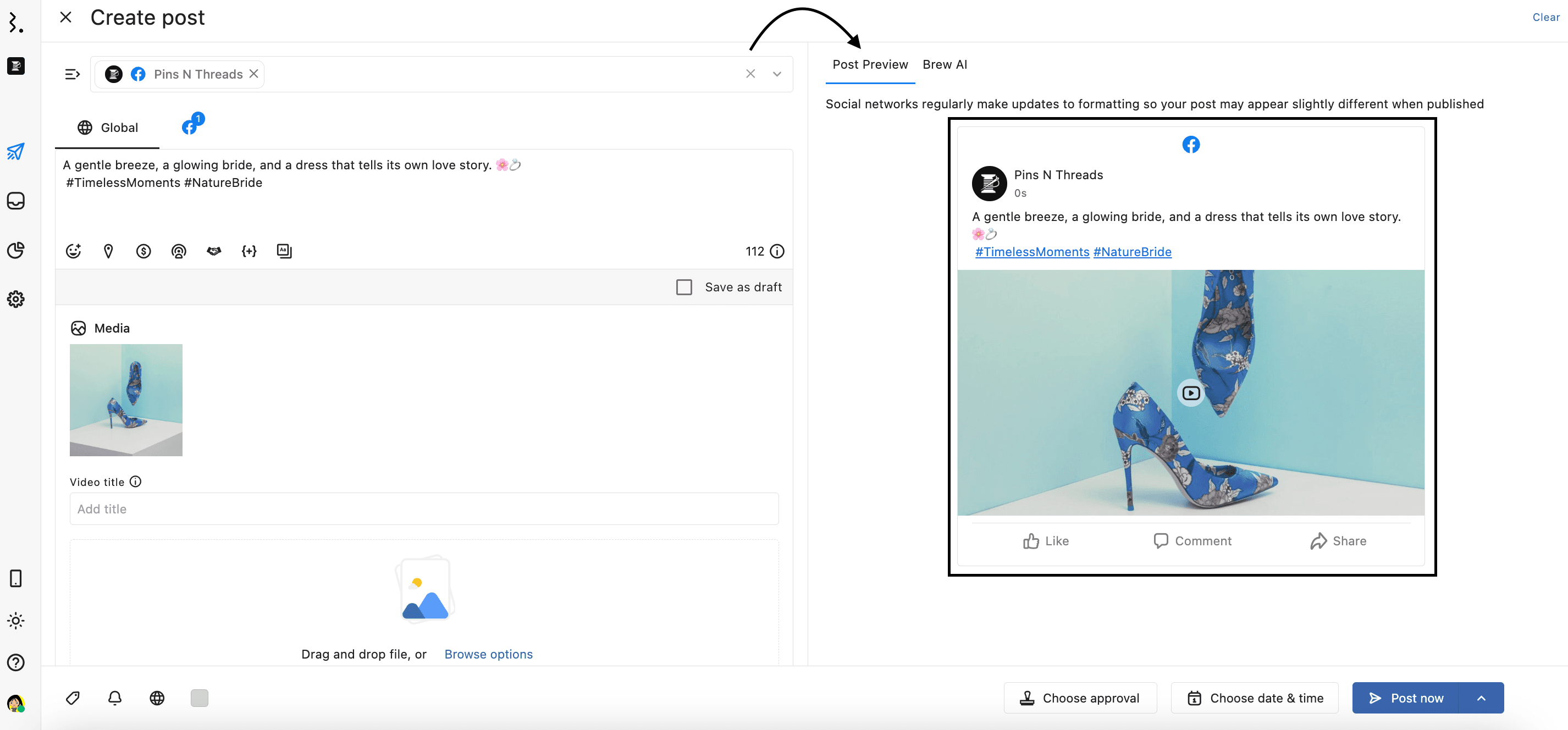Screen dimensions: 1568x730
Task: Add location with the pin icon
Action: [108, 251]
